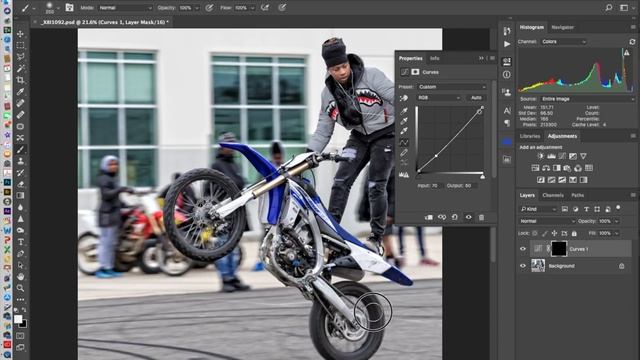
Task: Open the Kind filter dropdown in Layers
Action: [538, 209]
